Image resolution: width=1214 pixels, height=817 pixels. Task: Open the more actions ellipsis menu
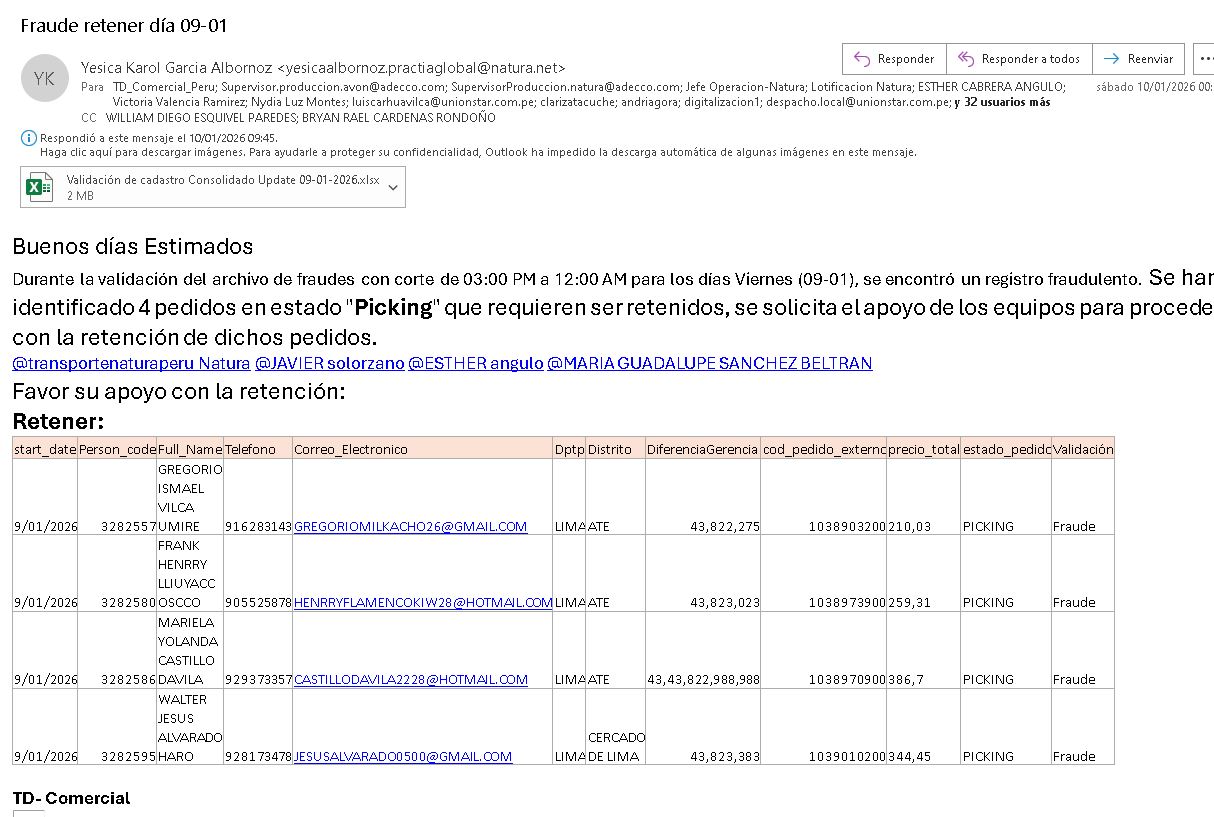pyautogui.click(x=1204, y=59)
